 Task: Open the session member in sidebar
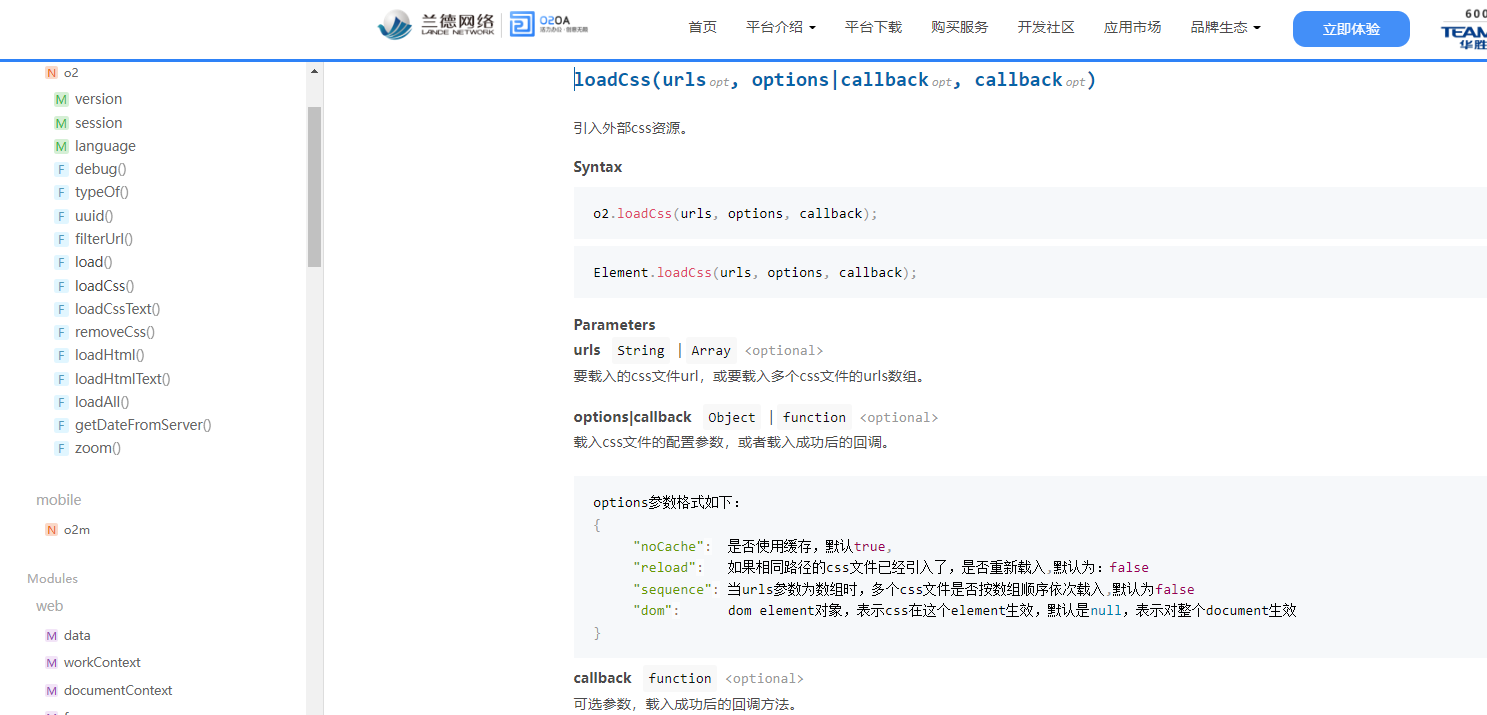(x=98, y=123)
